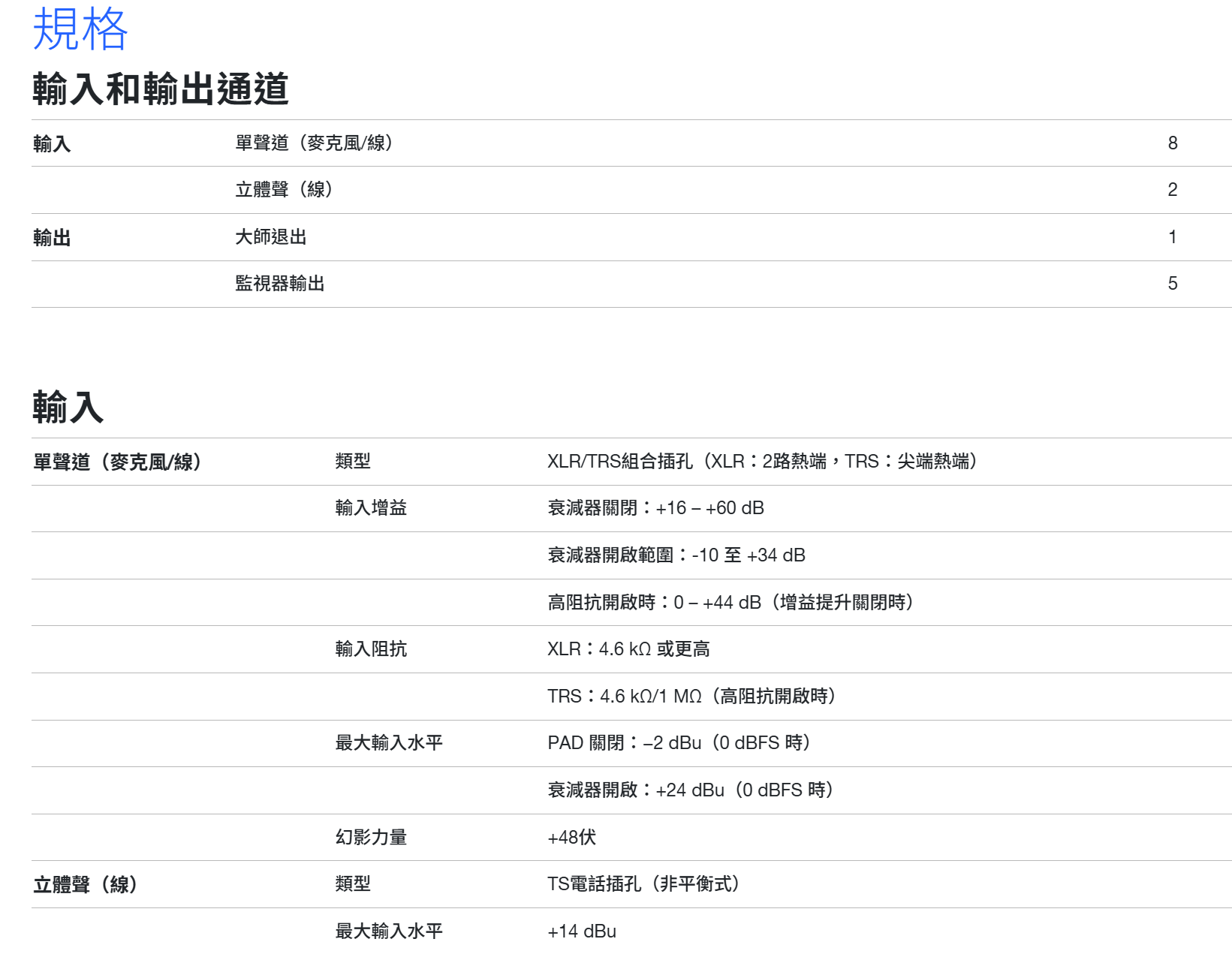Click the 衰減器開啟範圍 gain range text

click(x=676, y=555)
